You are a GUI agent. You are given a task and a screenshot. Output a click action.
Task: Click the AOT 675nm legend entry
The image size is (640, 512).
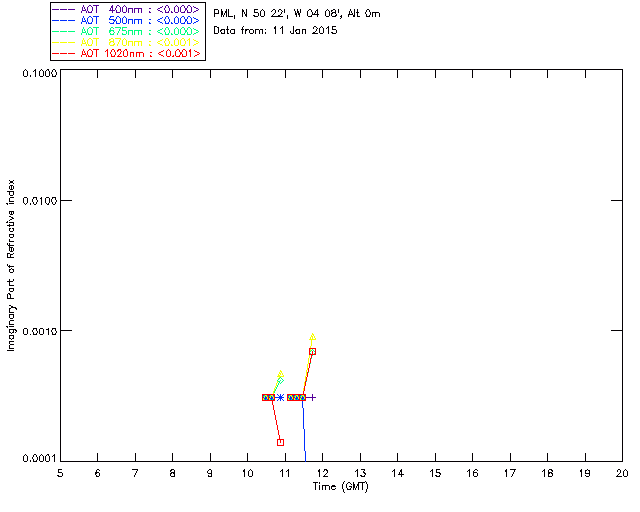(127, 31)
